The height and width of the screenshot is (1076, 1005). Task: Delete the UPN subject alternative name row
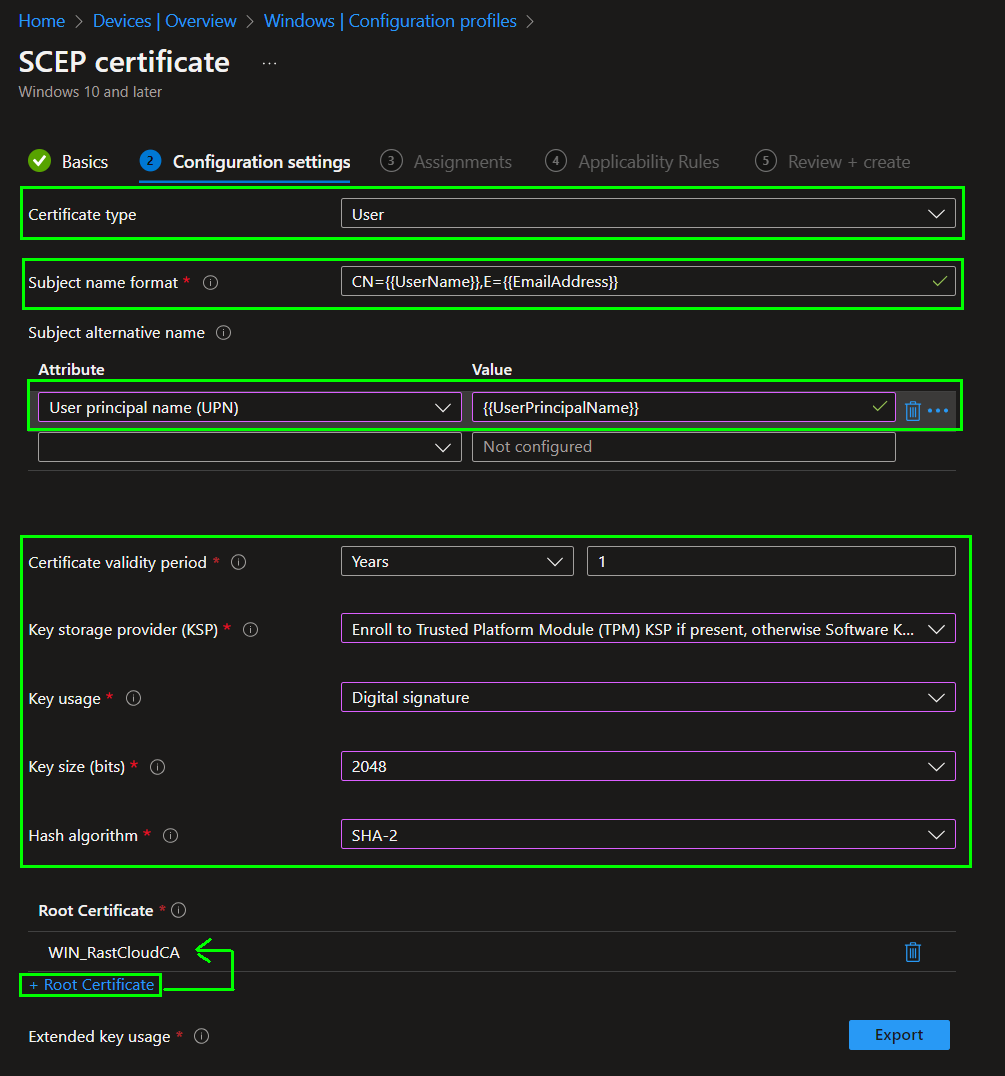point(912,410)
